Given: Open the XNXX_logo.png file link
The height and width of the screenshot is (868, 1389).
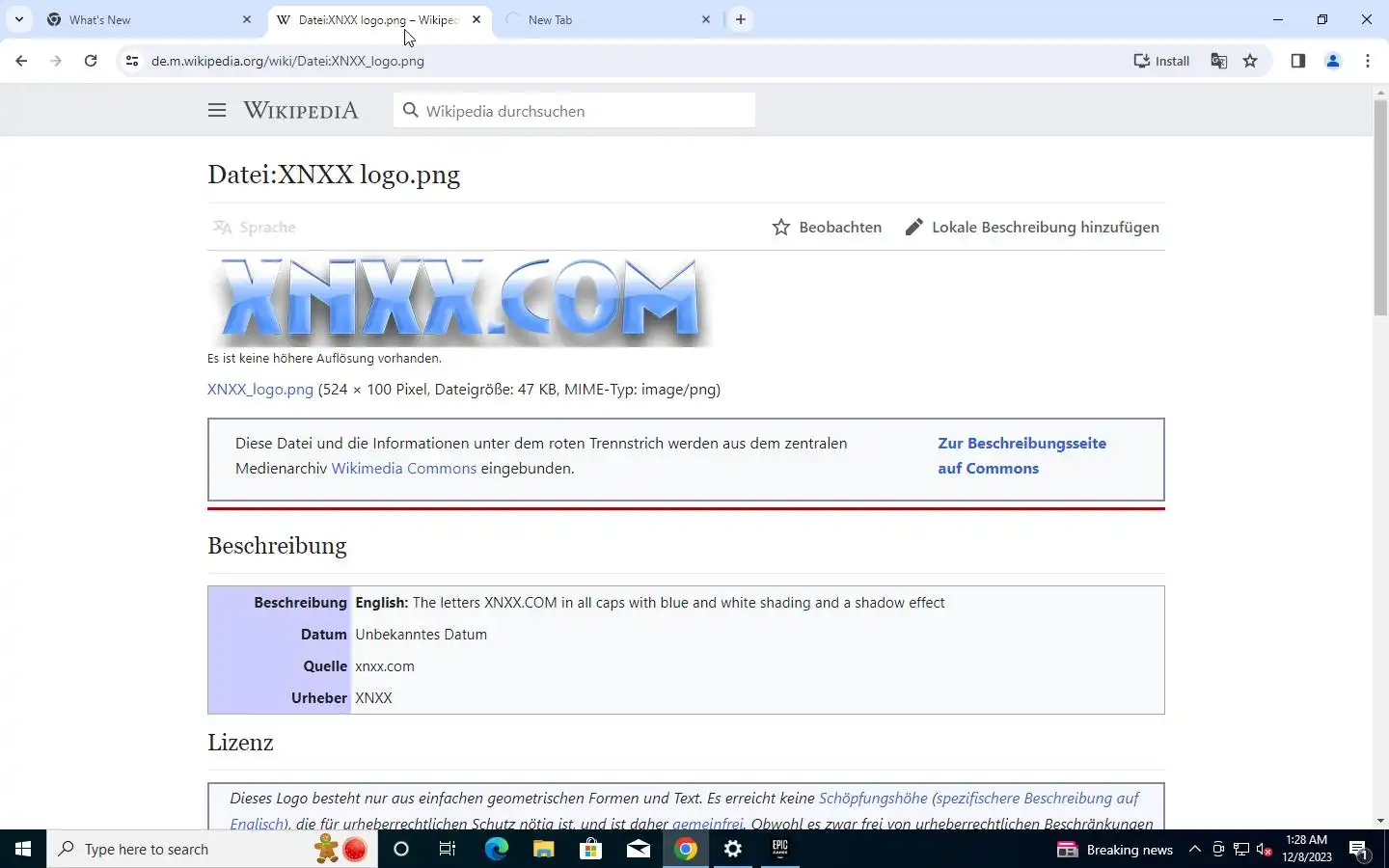Looking at the screenshot, I should pos(260,390).
